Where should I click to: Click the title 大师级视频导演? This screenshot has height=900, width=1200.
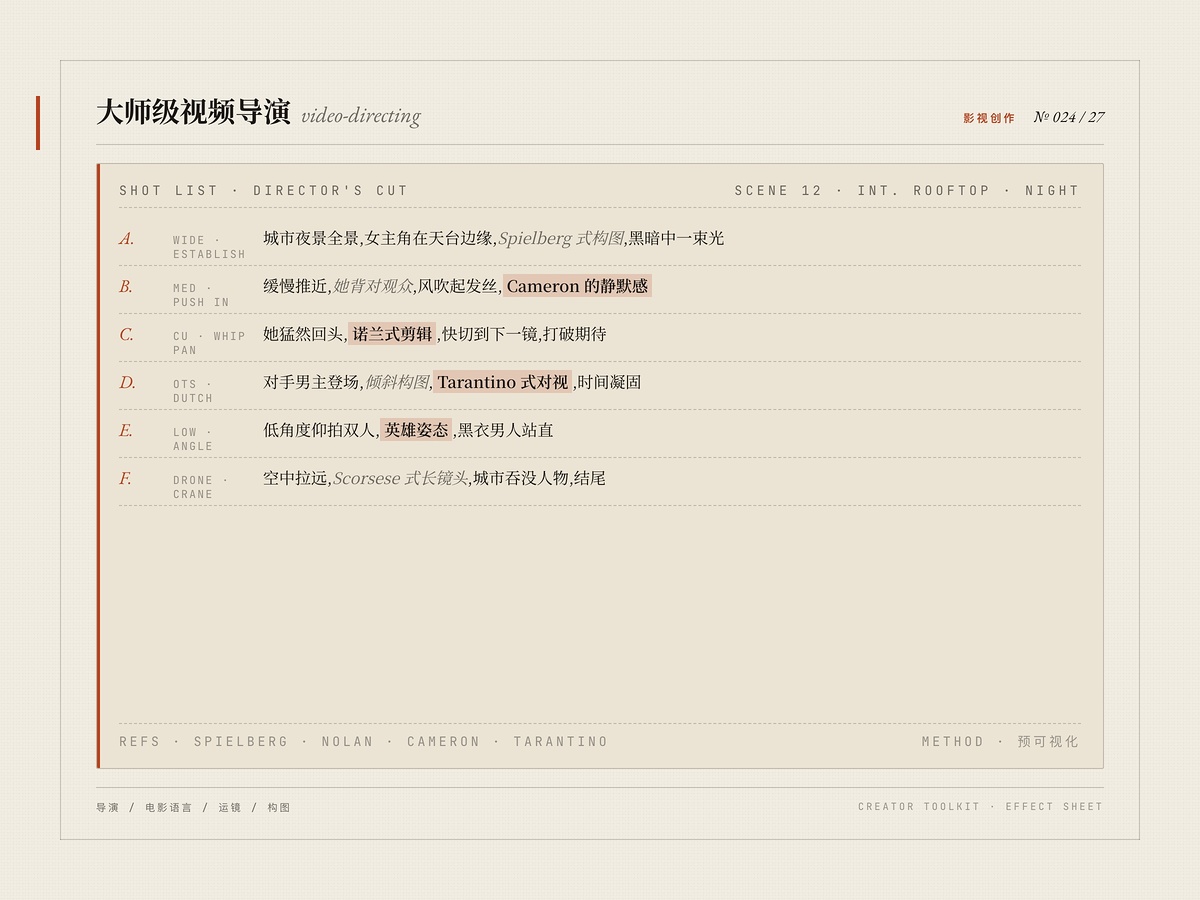[193, 113]
